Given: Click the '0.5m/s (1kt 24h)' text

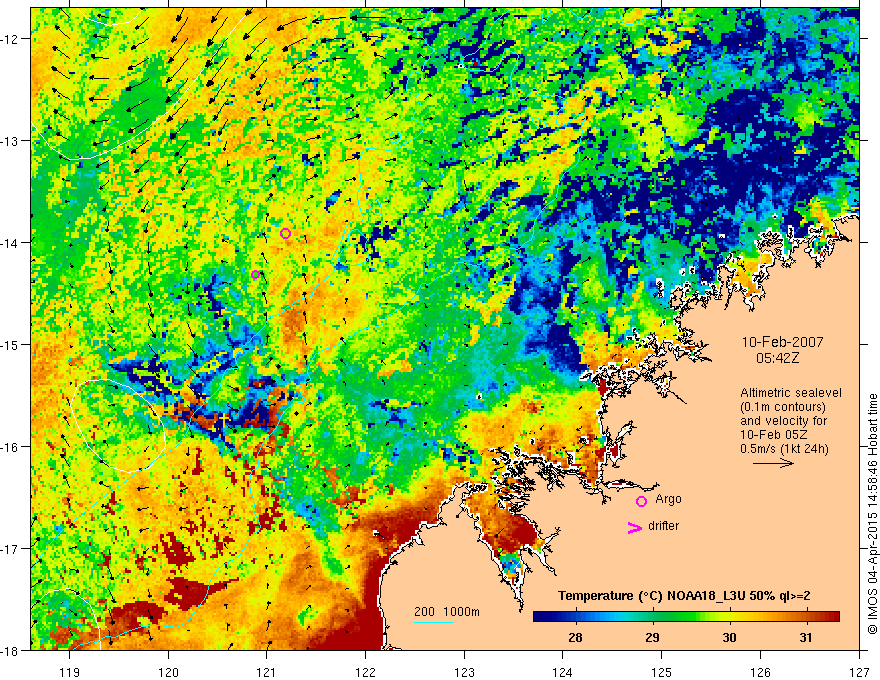Looking at the screenshot, I should click(784, 449).
